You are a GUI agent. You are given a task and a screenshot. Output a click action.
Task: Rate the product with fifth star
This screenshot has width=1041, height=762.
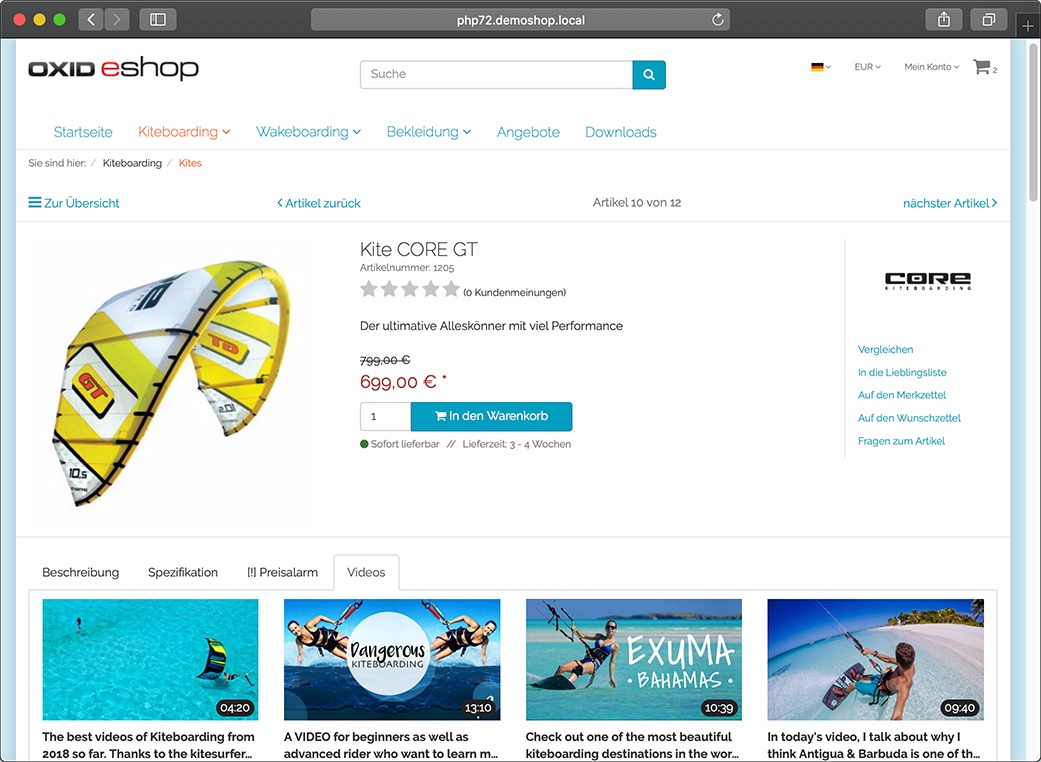[451, 289]
